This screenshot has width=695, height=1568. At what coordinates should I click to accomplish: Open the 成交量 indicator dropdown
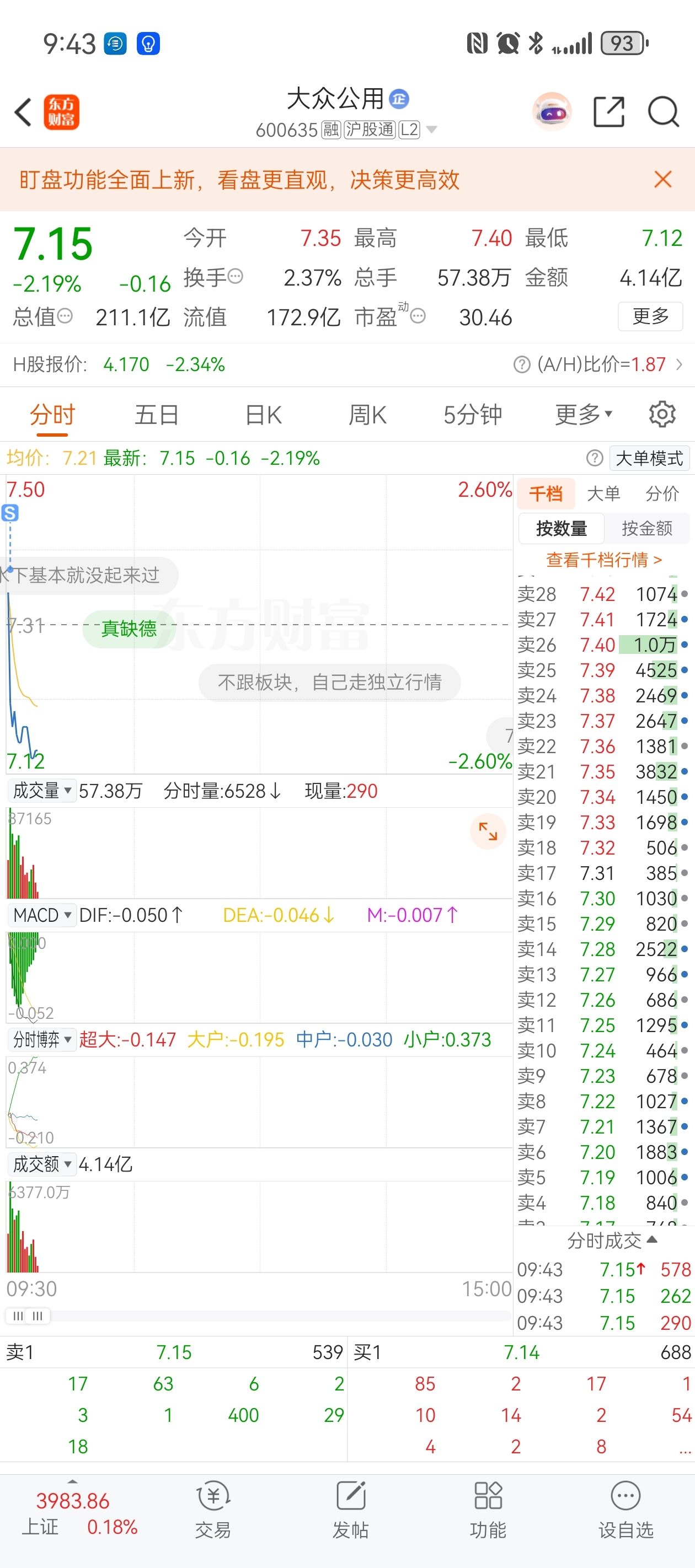[42, 791]
